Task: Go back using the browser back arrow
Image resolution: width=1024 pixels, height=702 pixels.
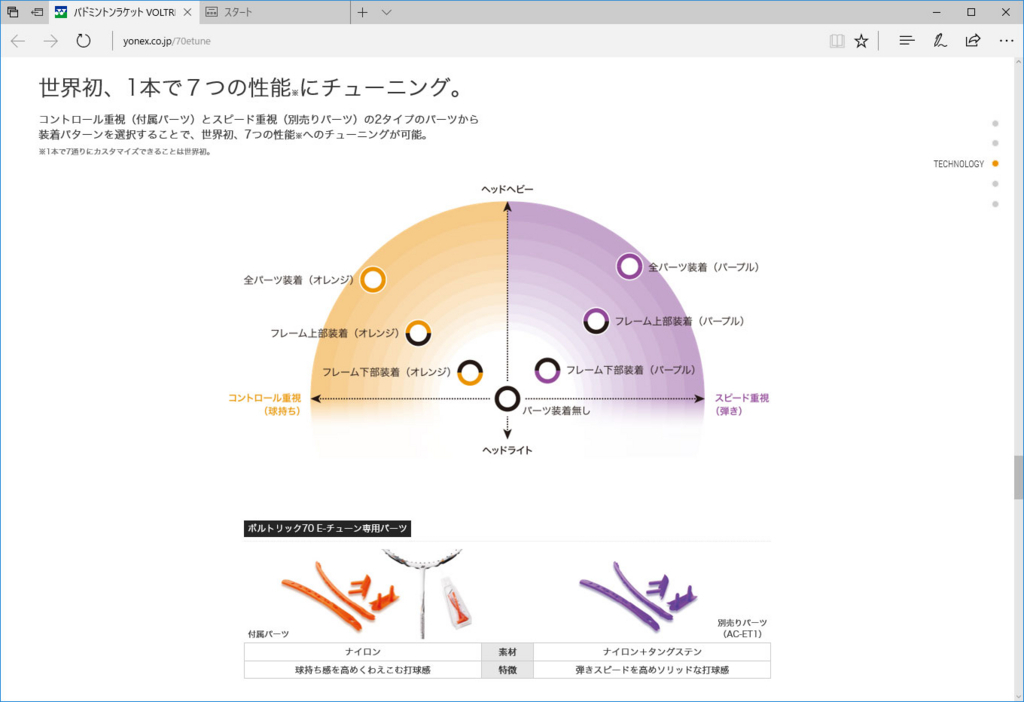Action: 18,41
